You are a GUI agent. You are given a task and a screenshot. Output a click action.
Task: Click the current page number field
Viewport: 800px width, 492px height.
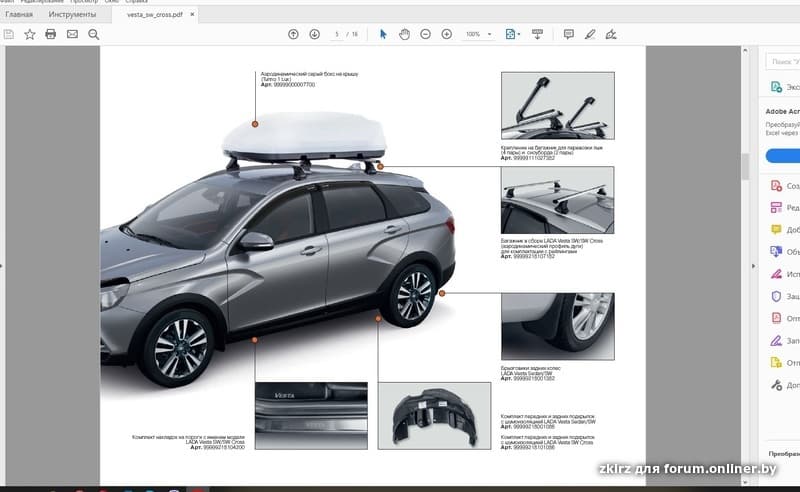coord(337,34)
